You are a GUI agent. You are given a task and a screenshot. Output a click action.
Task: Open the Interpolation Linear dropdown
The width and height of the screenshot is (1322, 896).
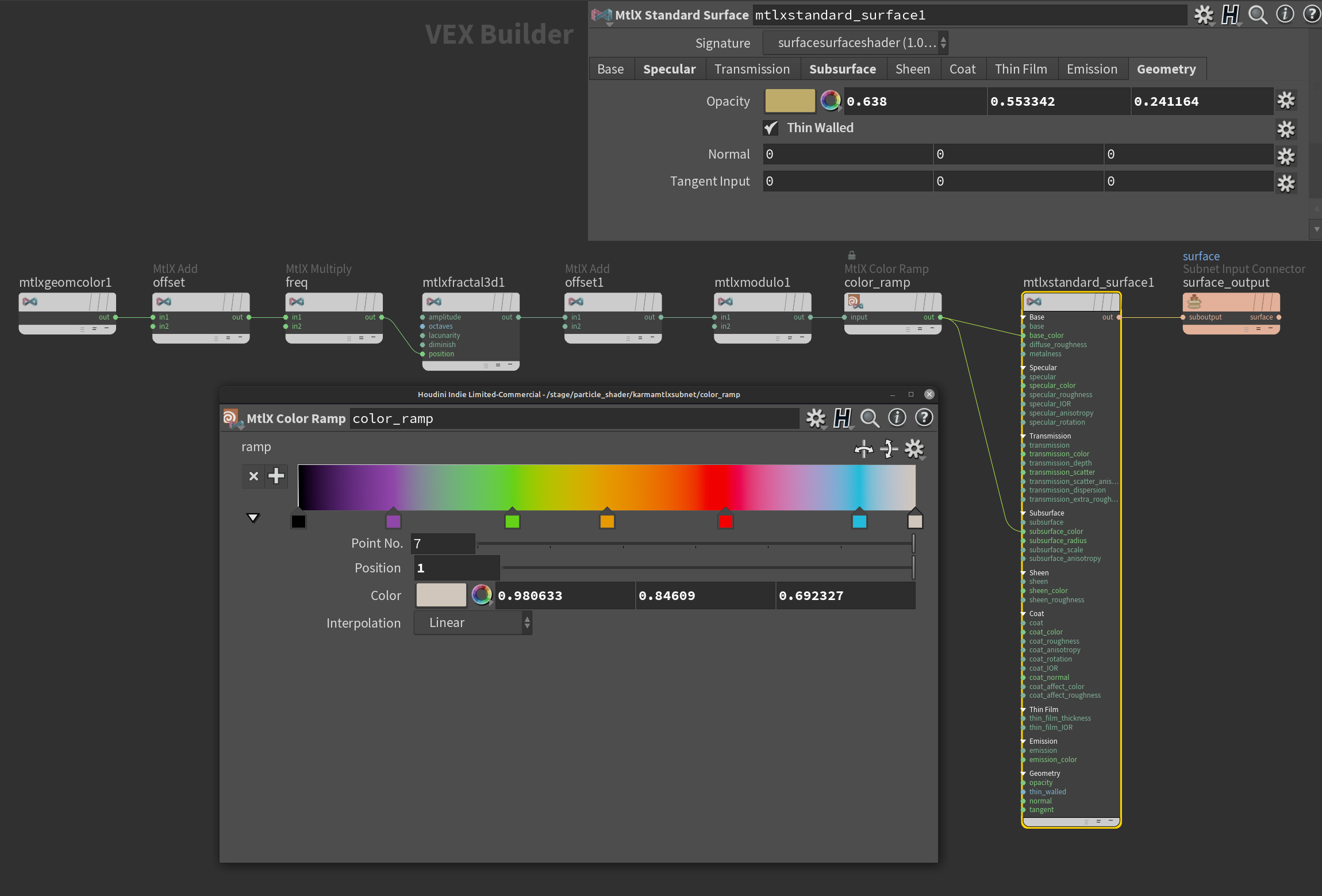(x=472, y=623)
